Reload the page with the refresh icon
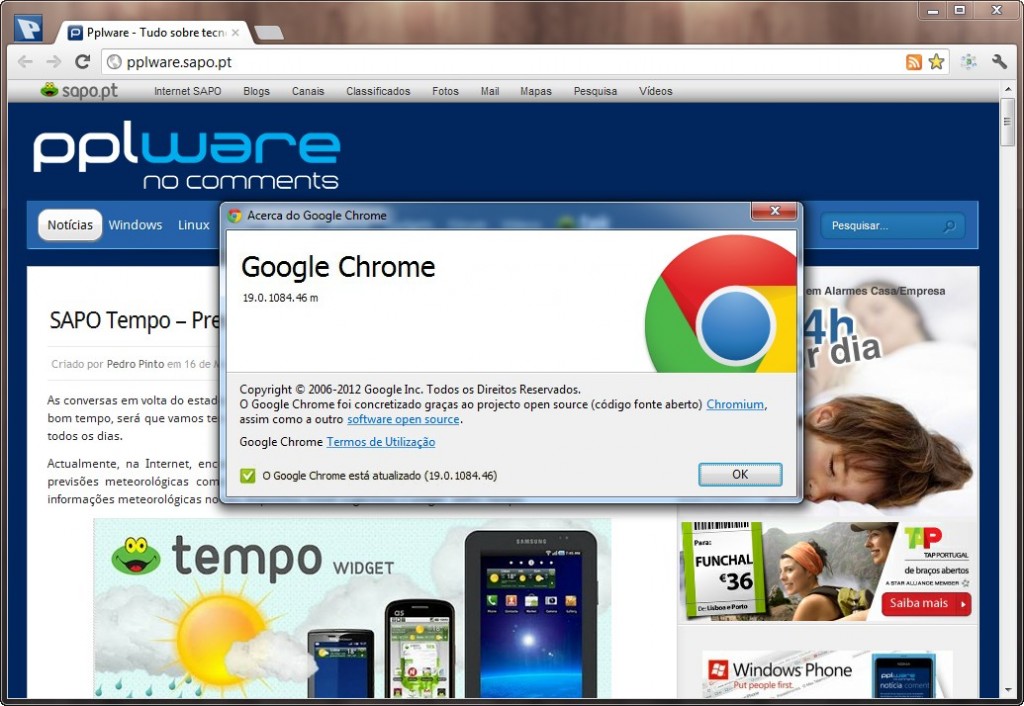Image resolution: width=1024 pixels, height=706 pixels. coord(82,62)
